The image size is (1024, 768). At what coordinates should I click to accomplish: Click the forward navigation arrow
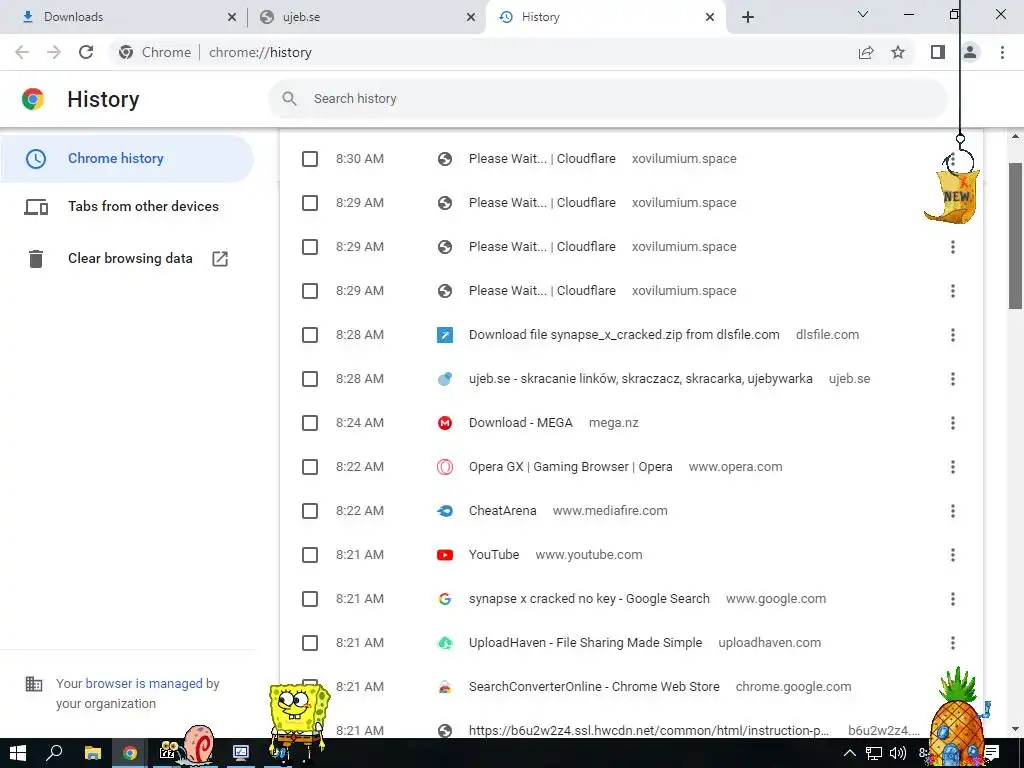pos(54,52)
